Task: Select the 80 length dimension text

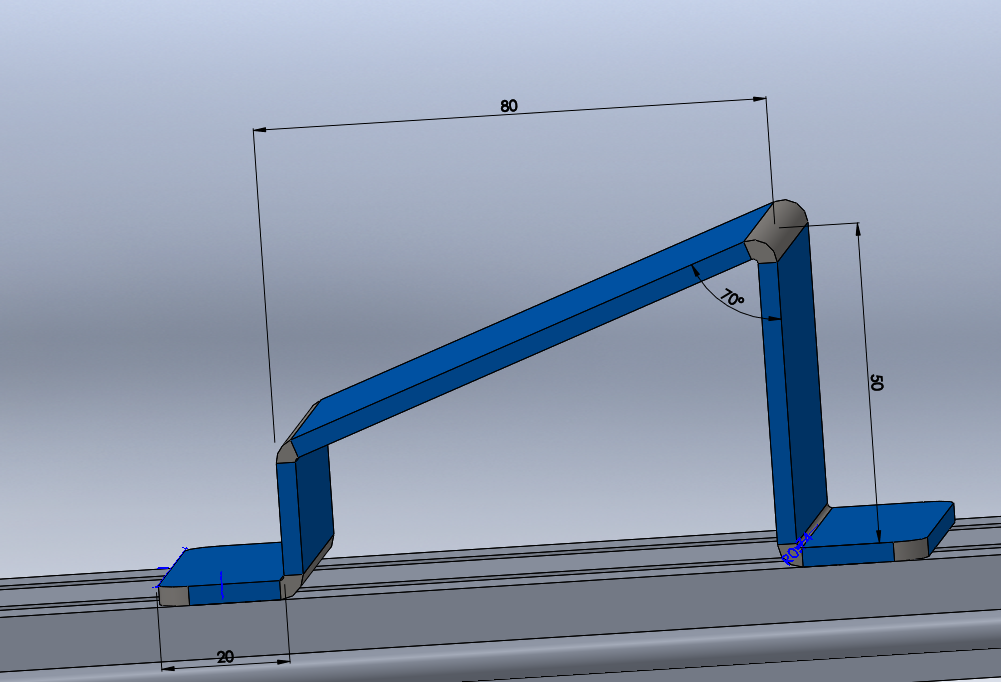Action: tap(509, 106)
